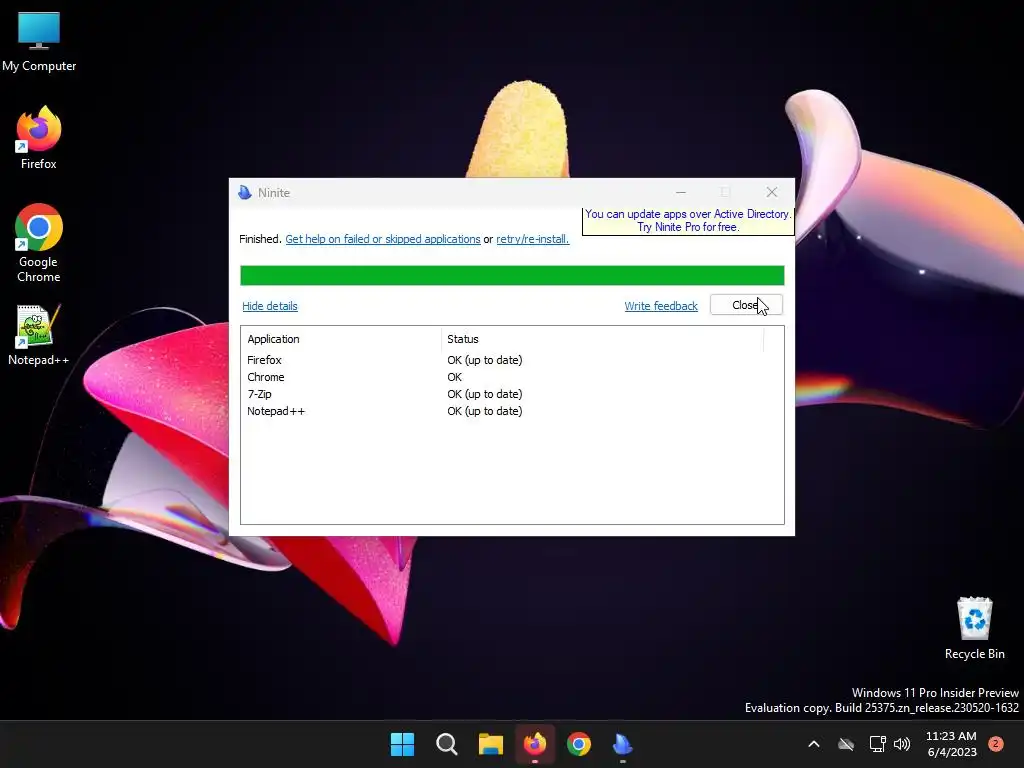Click the Finished. status text

(260, 239)
